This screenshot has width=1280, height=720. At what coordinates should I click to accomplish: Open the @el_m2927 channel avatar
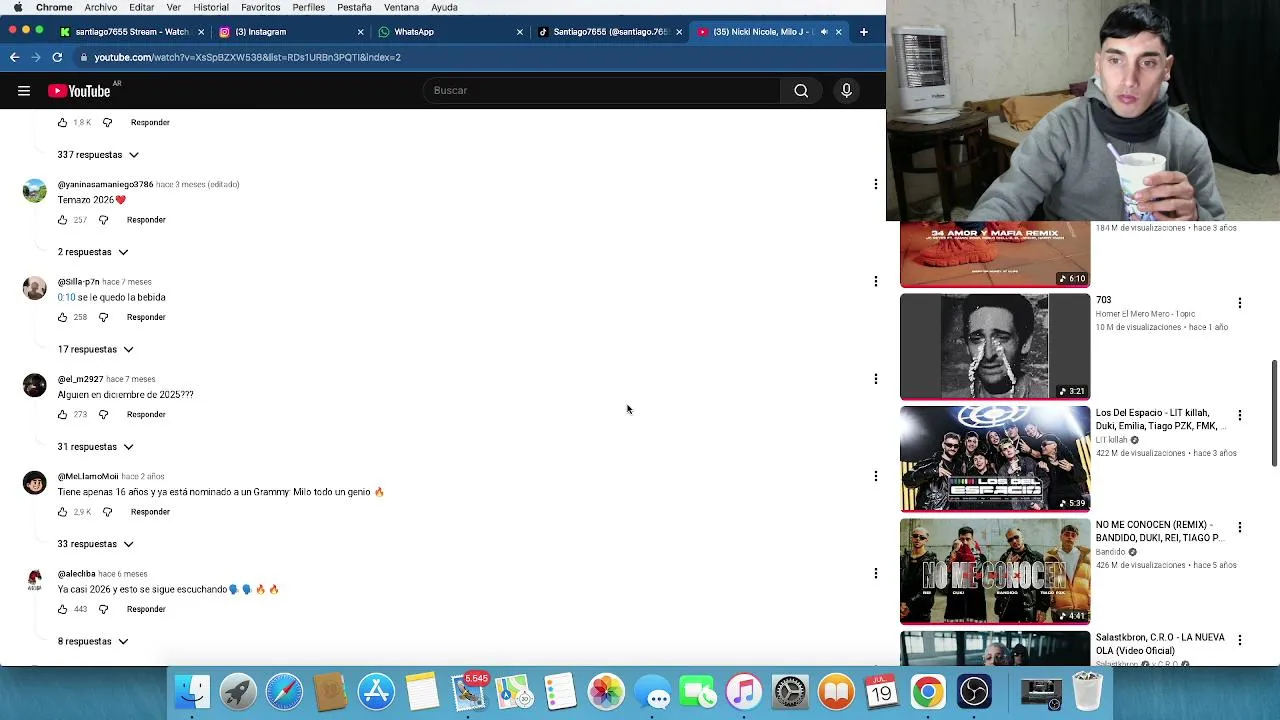tap(35, 385)
